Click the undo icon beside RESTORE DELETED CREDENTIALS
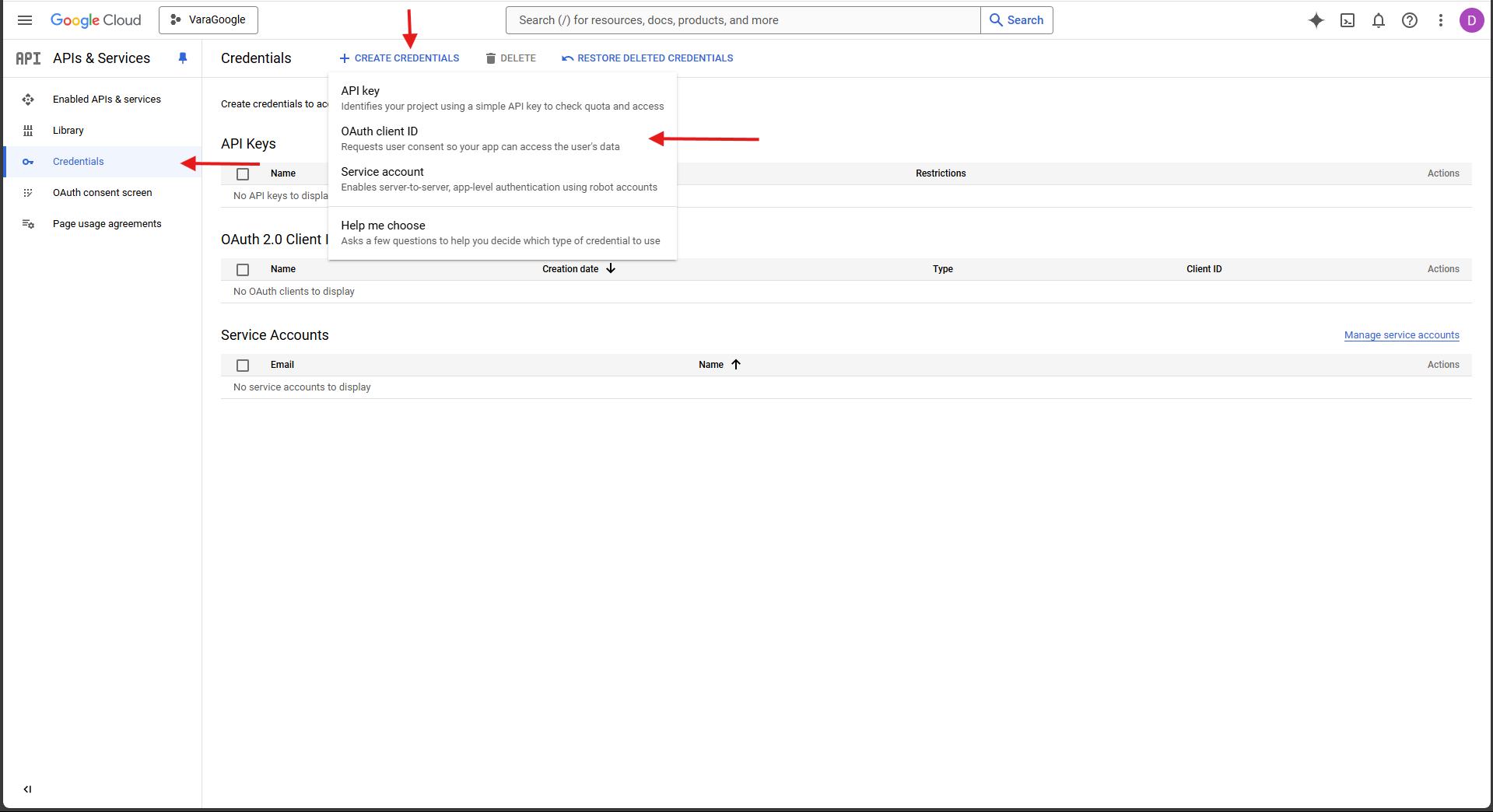Image resolution: width=1493 pixels, height=812 pixels. (568, 58)
